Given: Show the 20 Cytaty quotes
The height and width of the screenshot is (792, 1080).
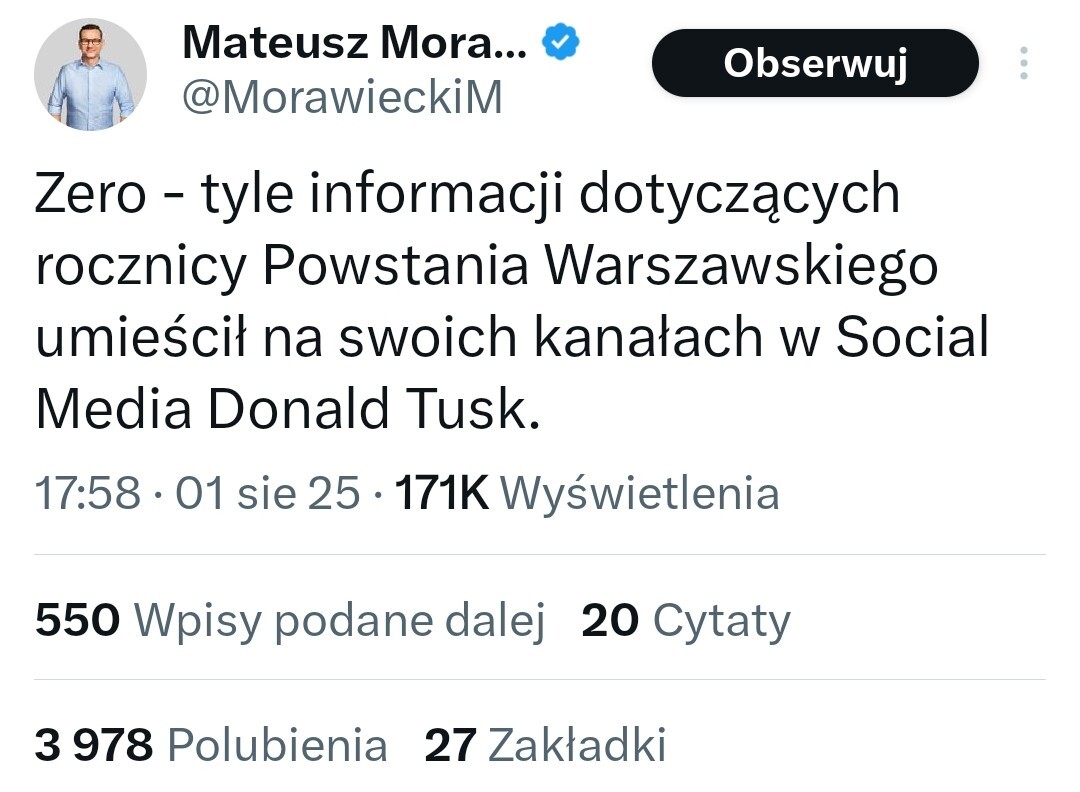Looking at the screenshot, I should click(x=686, y=621).
